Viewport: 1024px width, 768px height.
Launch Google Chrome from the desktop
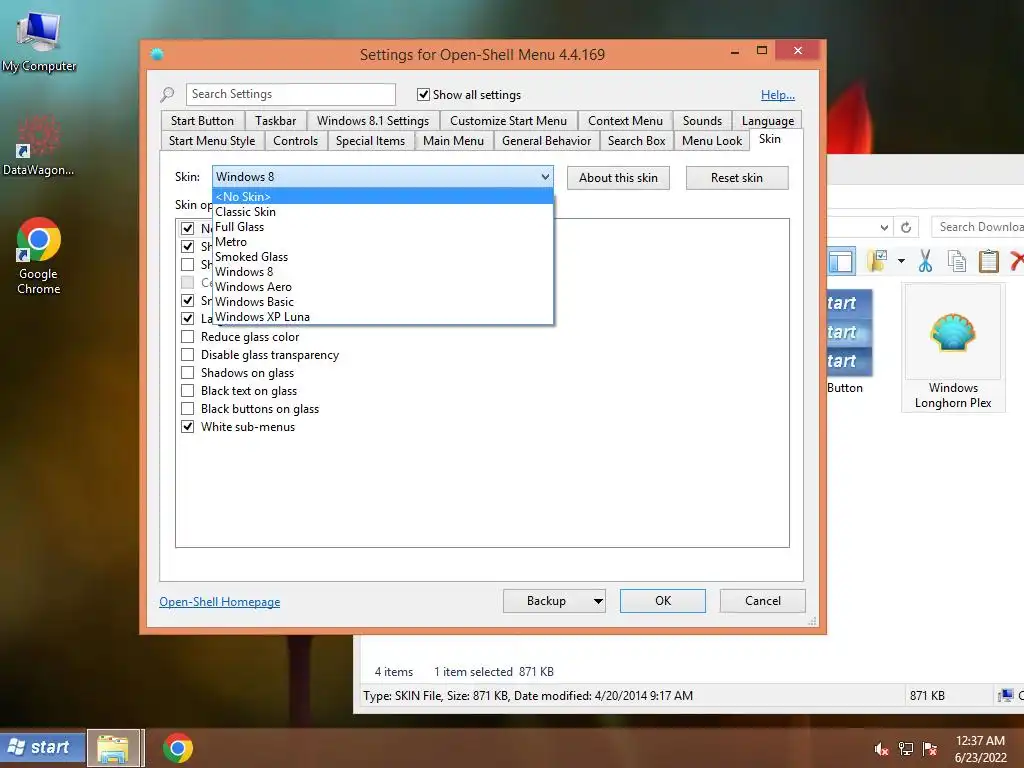coord(39,255)
